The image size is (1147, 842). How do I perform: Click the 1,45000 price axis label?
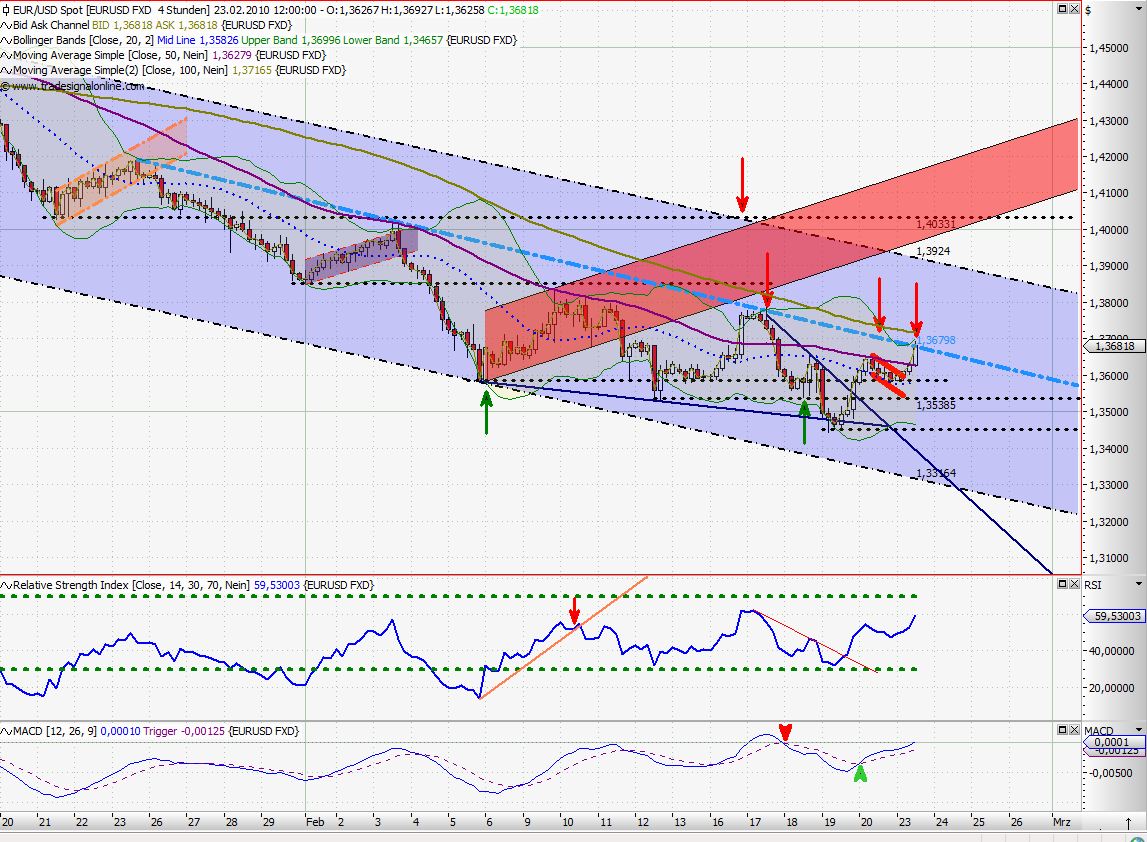pos(1109,48)
